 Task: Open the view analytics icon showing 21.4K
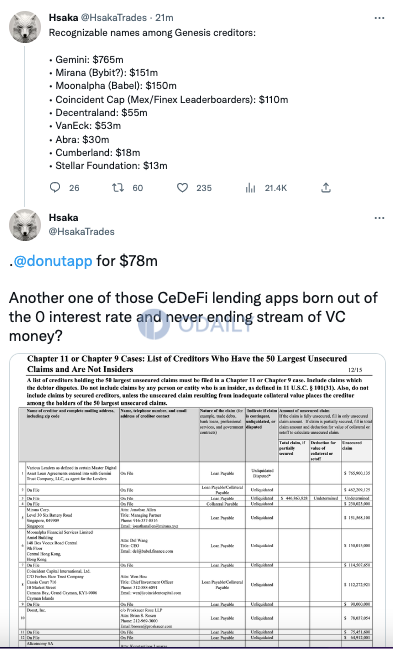click(250, 188)
